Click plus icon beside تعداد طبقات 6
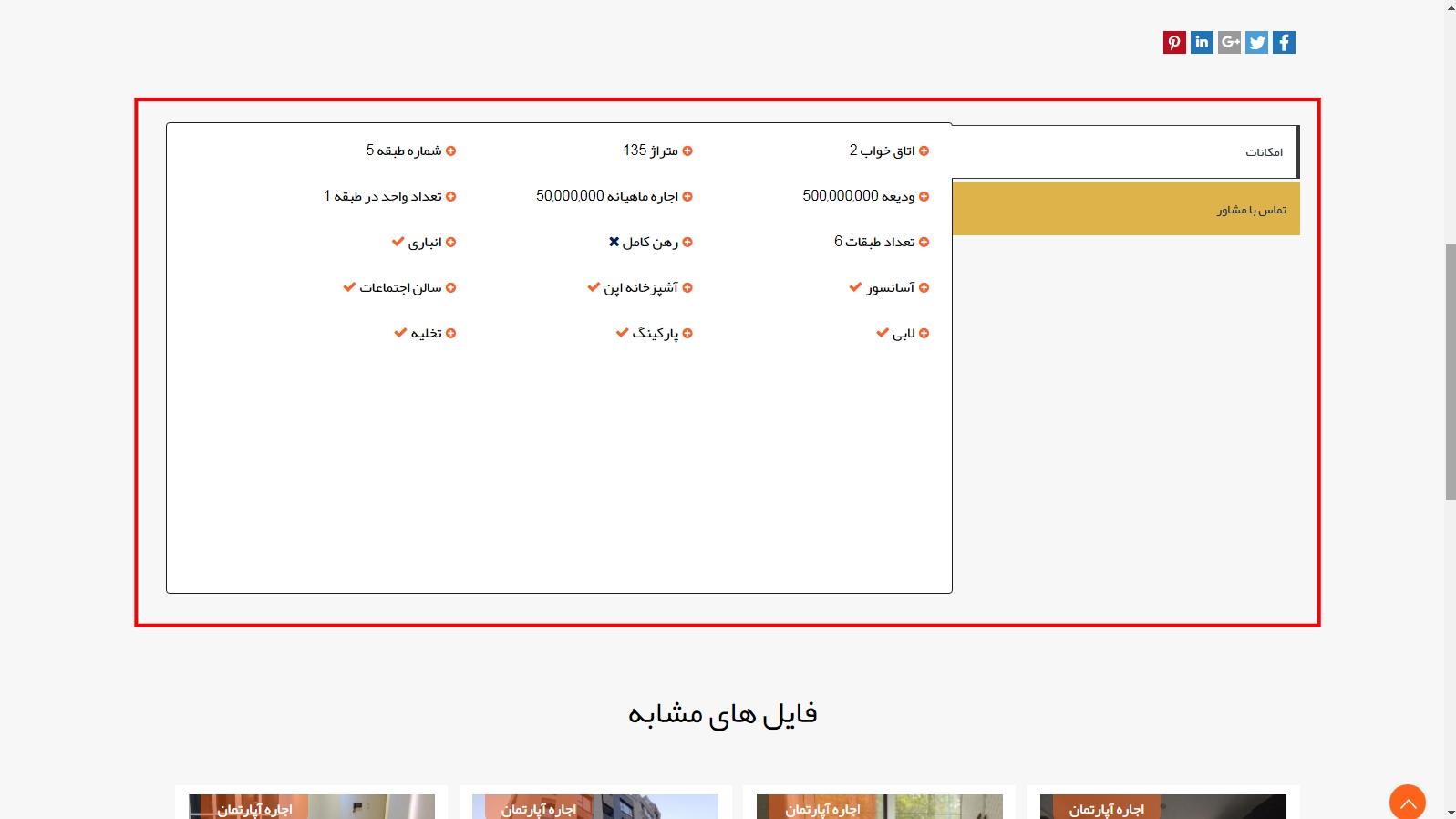The image size is (1456, 819). [924, 242]
